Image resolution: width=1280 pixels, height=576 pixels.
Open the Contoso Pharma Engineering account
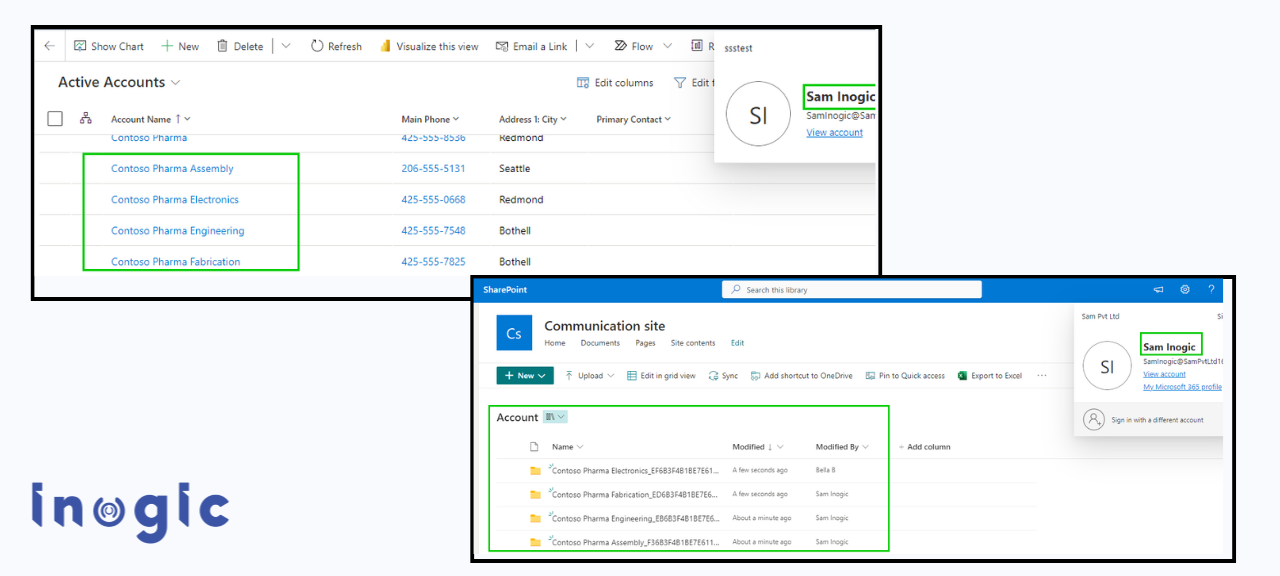point(177,231)
